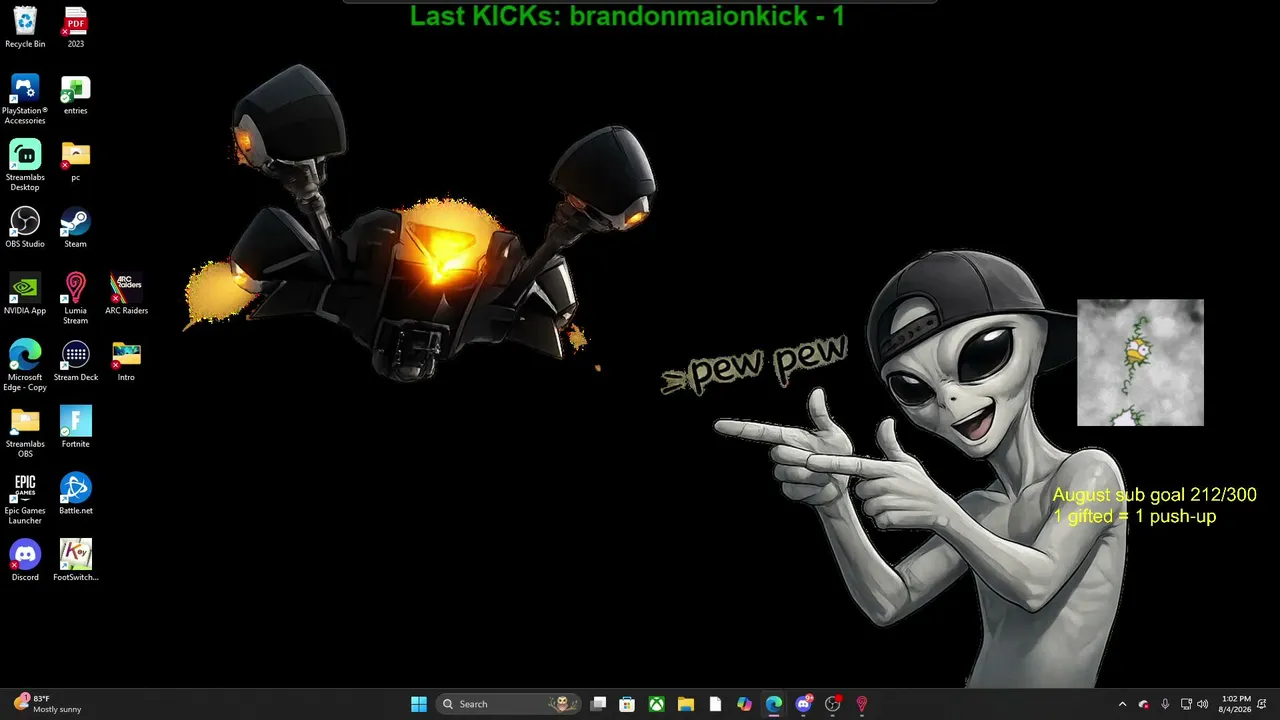Viewport: 1280px width, 720px height.
Task: Launch the Lumia Stream desktop shortcut
Action: click(x=76, y=299)
